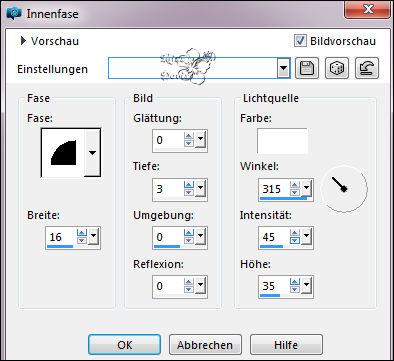Image resolution: width=394 pixels, height=361 pixels.
Task: Click the Abbrechen button
Action: click(x=205, y=345)
